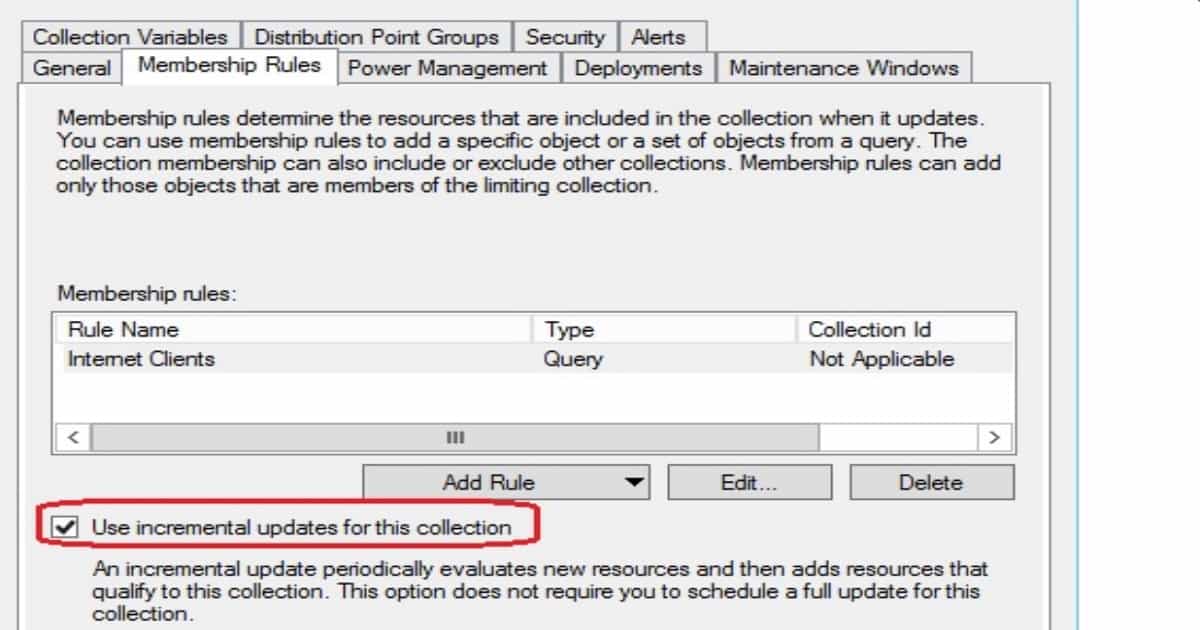Toggle Use incremental updates checkbox
Image resolution: width=1200 pixels, height=630 pixels.
[67, 527]
